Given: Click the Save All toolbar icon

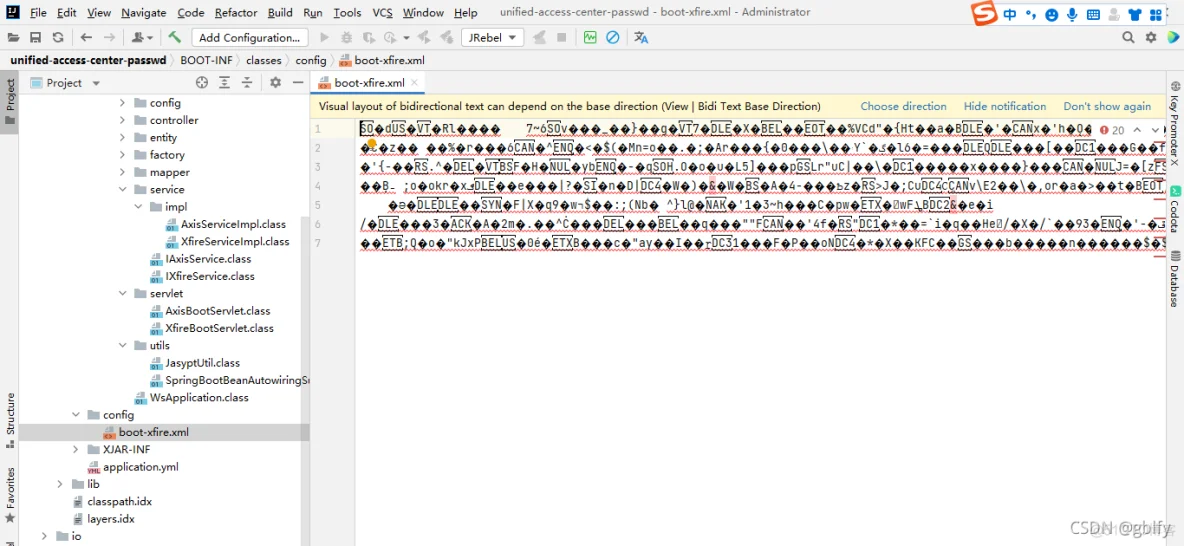Looking at the screenshot, I should (35, 37).
